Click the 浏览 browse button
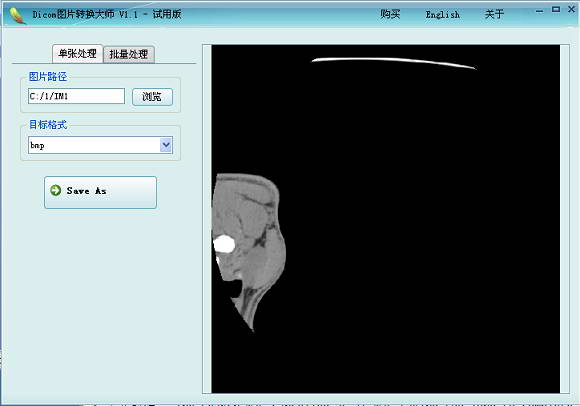The image size is (580, 406). [x=152, y=97]
